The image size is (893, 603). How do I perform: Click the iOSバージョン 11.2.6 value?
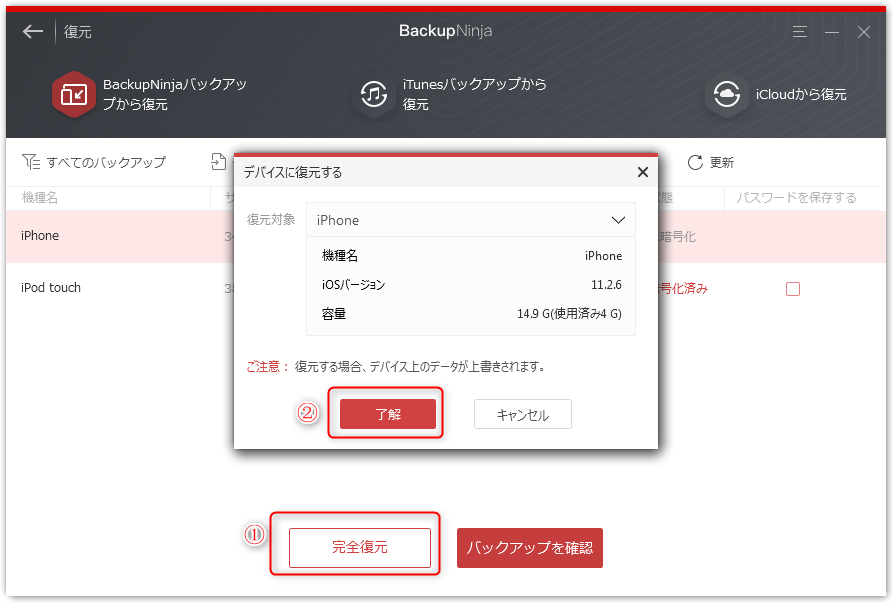pyautogui.click(x=606, y=284)
